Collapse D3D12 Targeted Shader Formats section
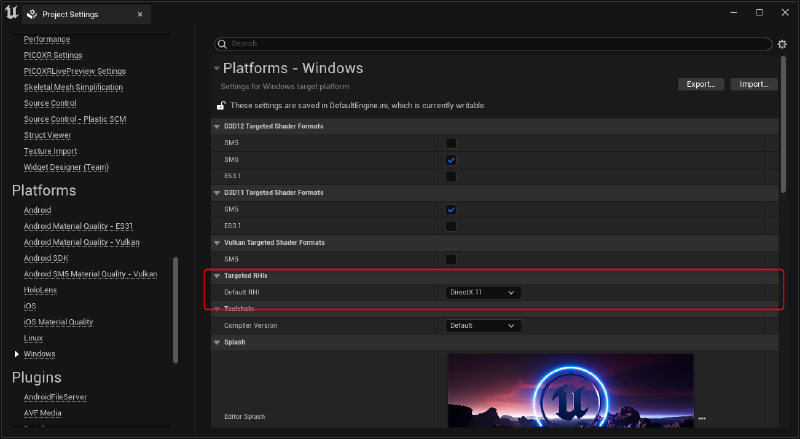 tap(217, 126)
